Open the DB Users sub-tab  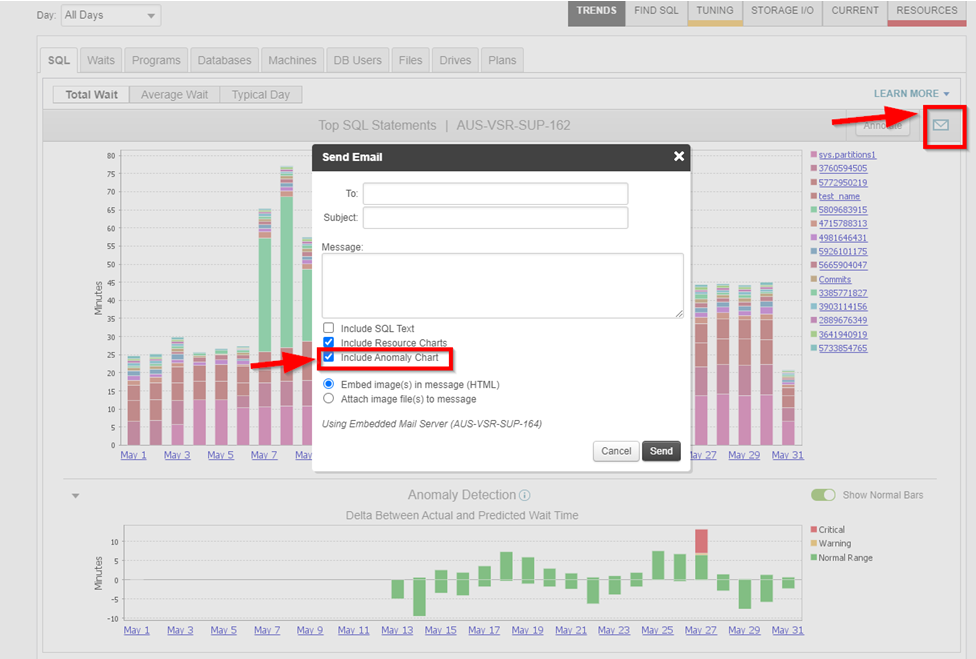click(x=357, y=60)
